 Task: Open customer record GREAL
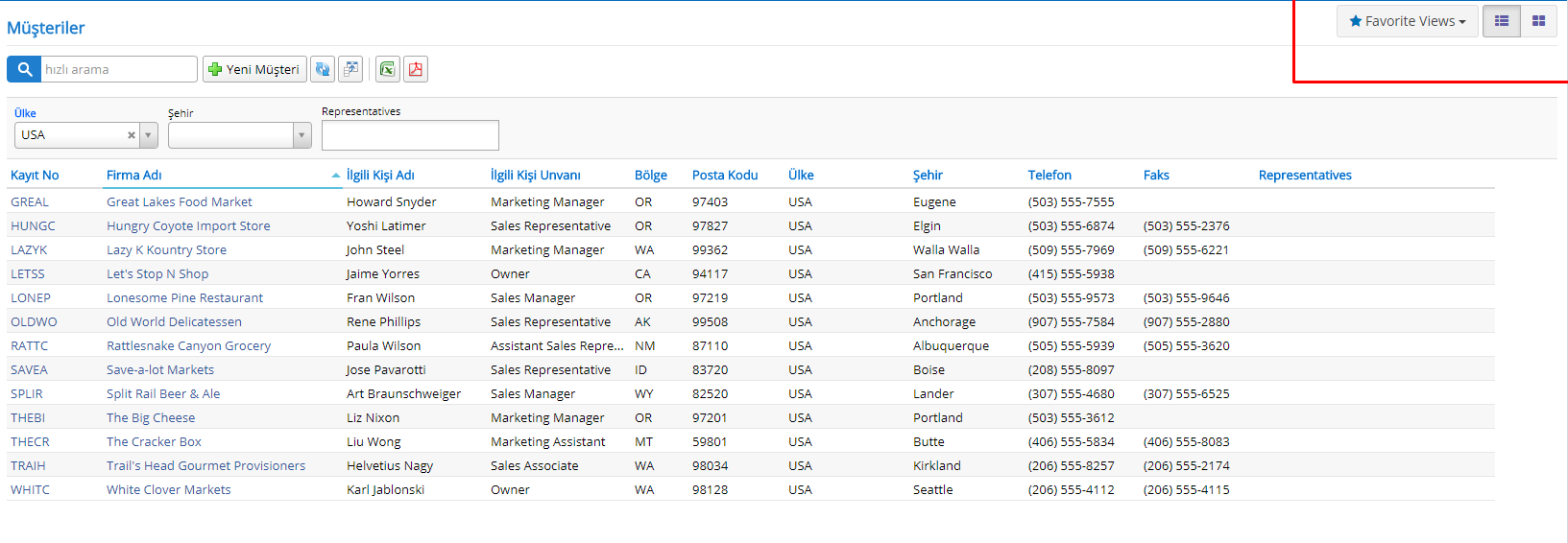coord(30,201)
